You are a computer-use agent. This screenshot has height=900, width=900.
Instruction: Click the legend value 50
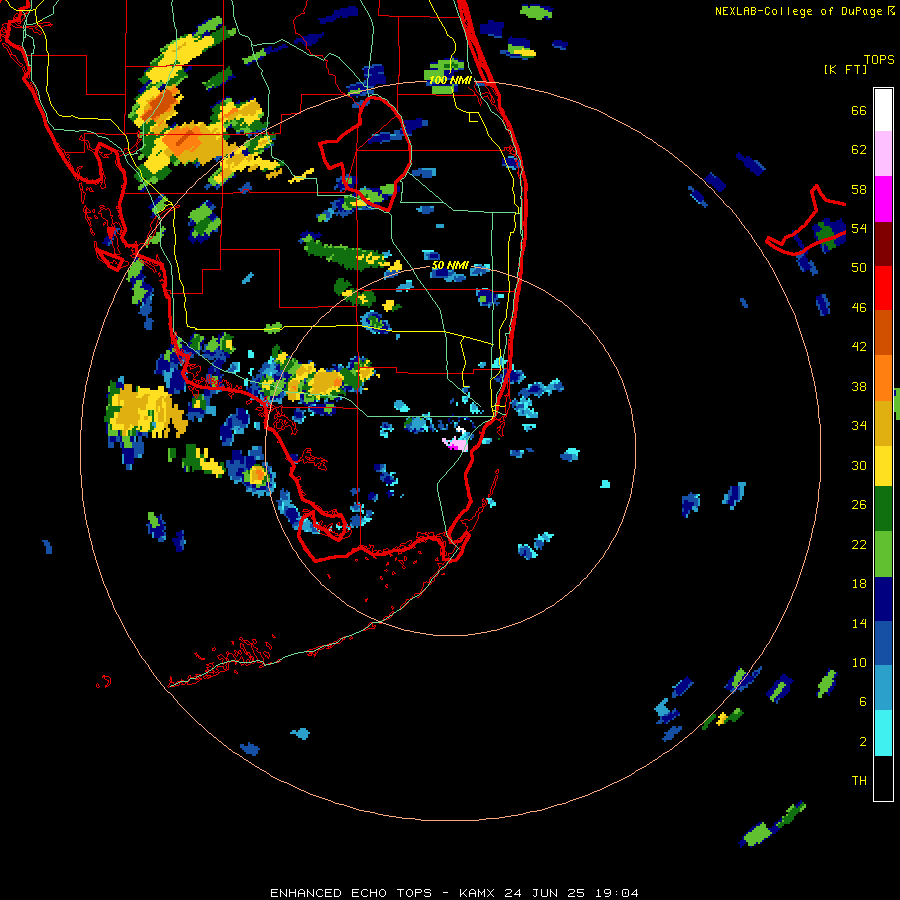point(859,268)
